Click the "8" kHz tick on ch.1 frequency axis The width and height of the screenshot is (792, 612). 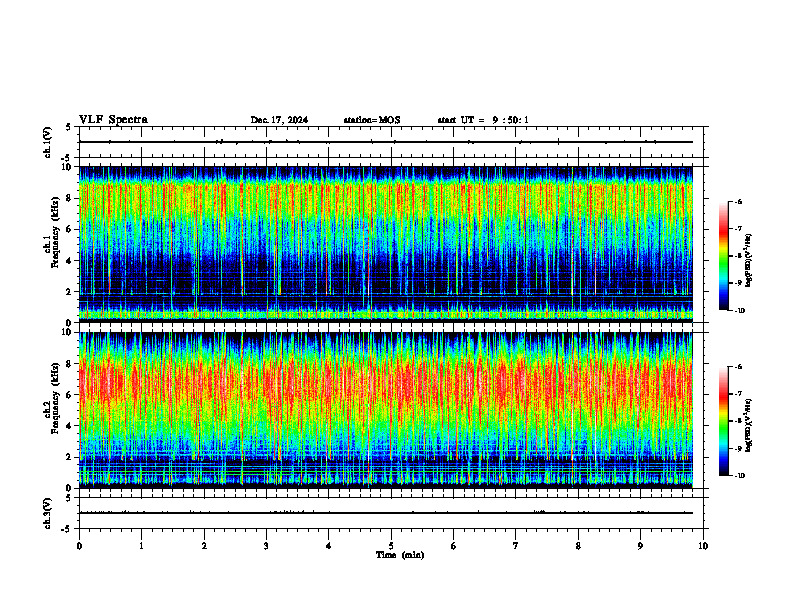point(70,198)
